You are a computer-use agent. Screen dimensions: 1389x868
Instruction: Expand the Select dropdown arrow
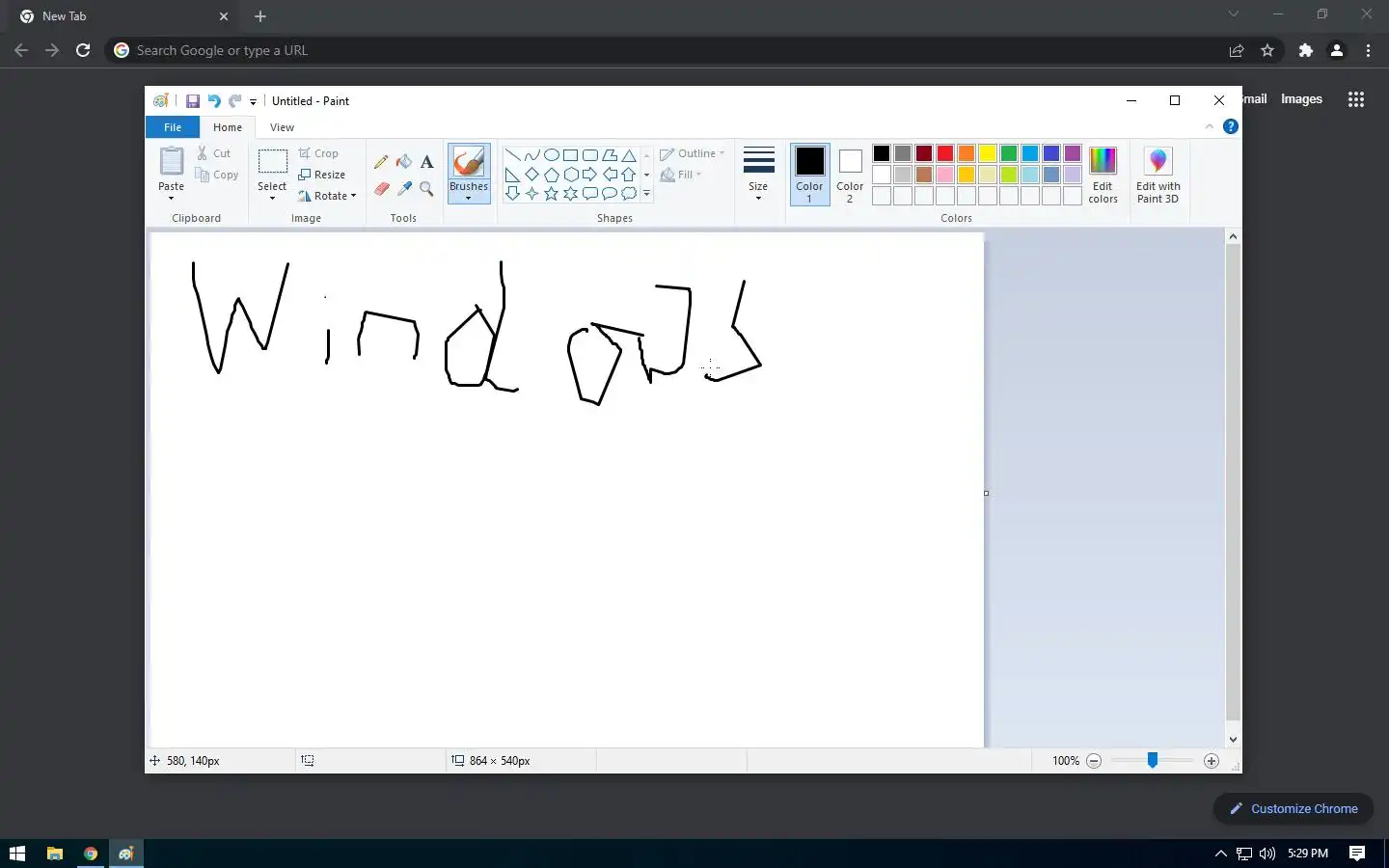[272, 199]
